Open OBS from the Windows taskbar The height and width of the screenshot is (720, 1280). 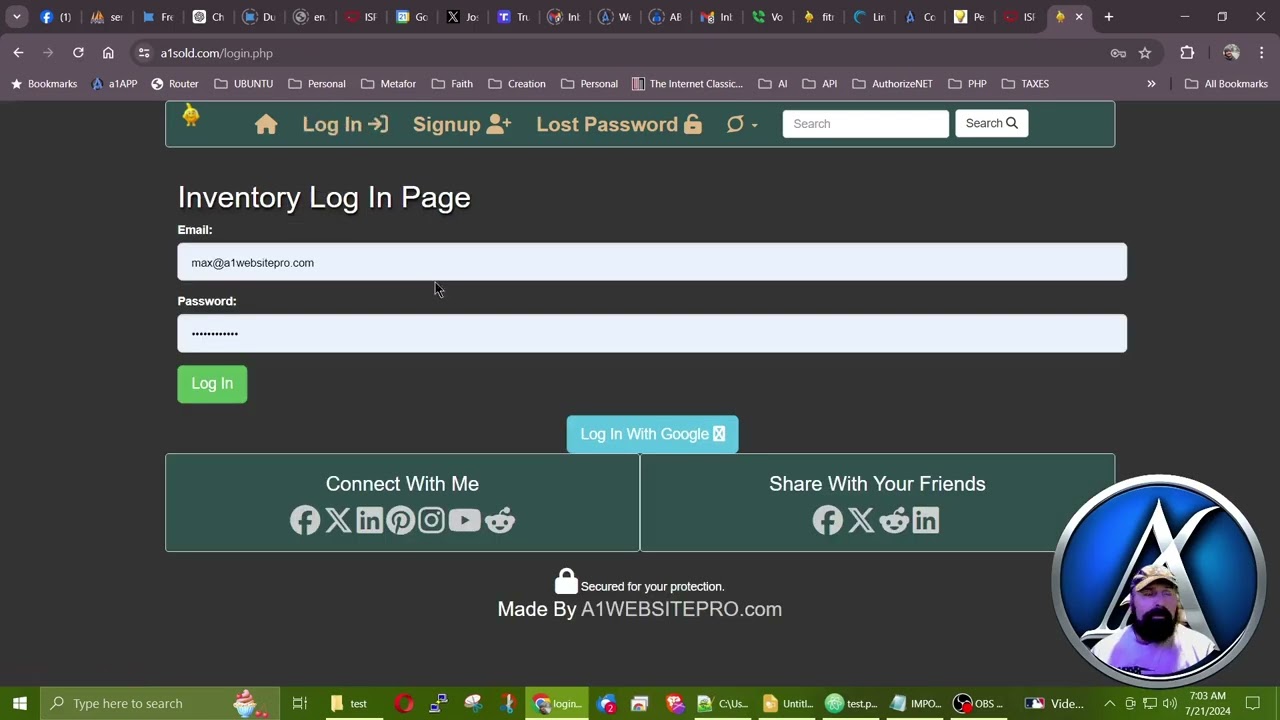coord(978,704)
